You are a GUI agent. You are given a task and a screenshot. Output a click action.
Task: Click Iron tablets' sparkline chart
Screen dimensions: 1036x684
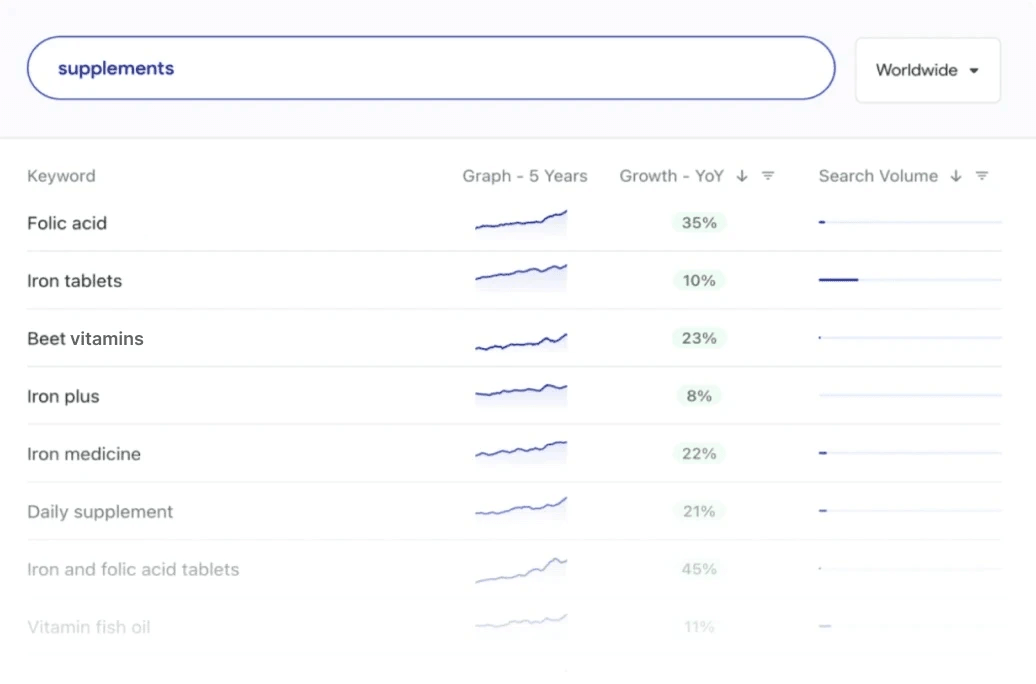[x=521, y=277]
